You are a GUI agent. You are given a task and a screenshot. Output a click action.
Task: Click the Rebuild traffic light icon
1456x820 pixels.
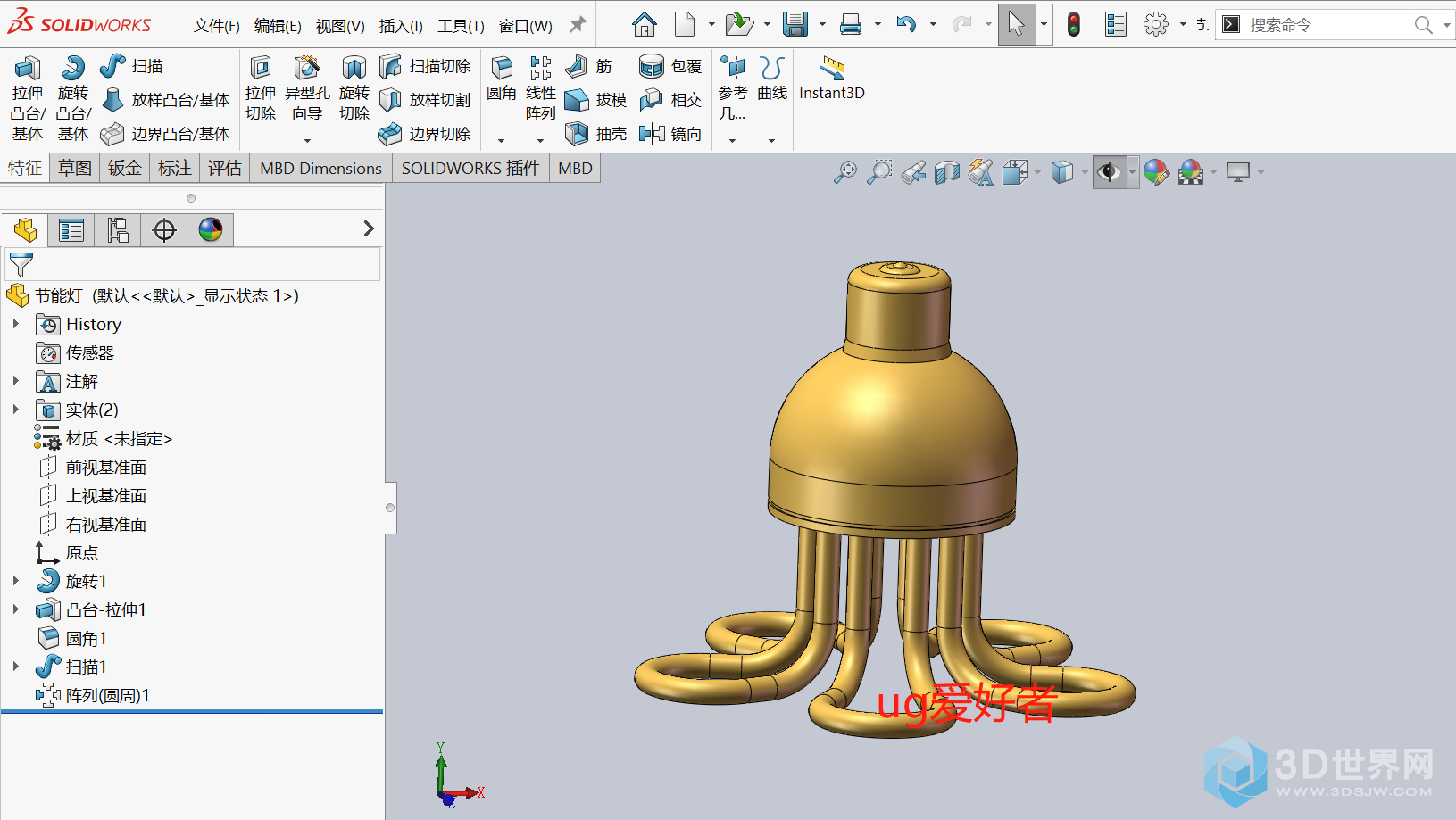click(x=1074, y=24)
